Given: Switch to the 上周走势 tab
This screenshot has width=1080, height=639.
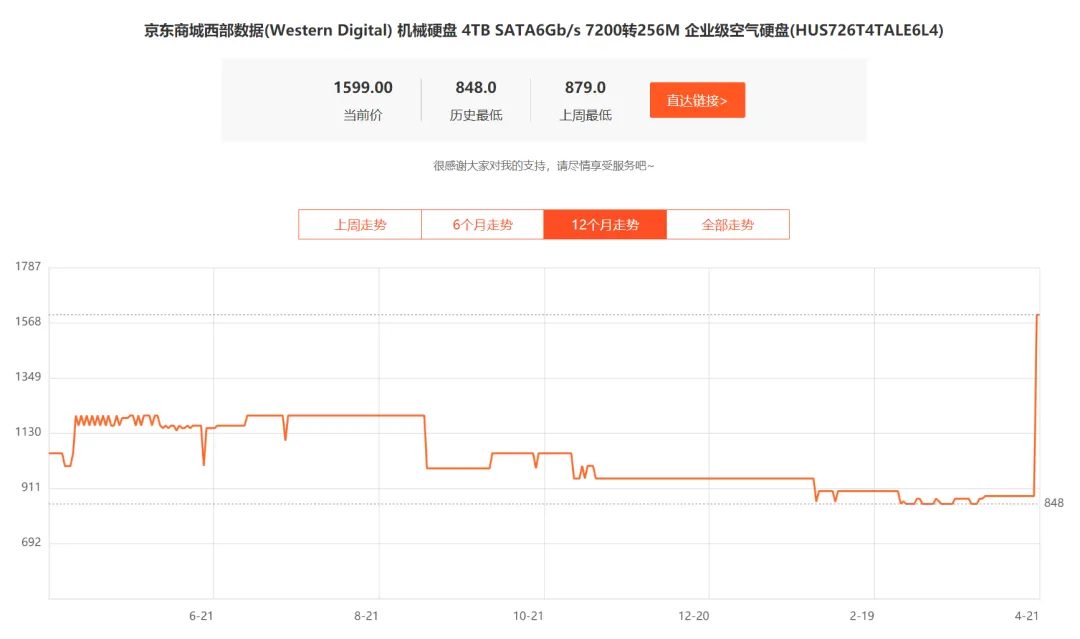Looking at the screenshot, I should 359,223.
